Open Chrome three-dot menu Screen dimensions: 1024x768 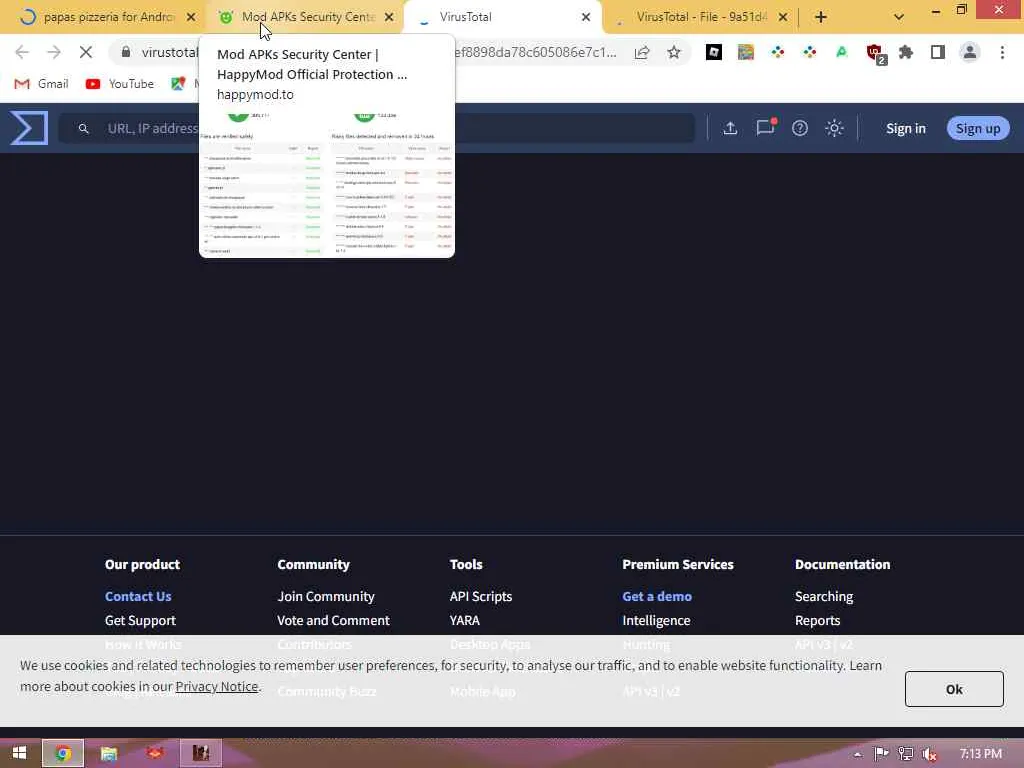pyautogui.click(x=1002, y=52)
